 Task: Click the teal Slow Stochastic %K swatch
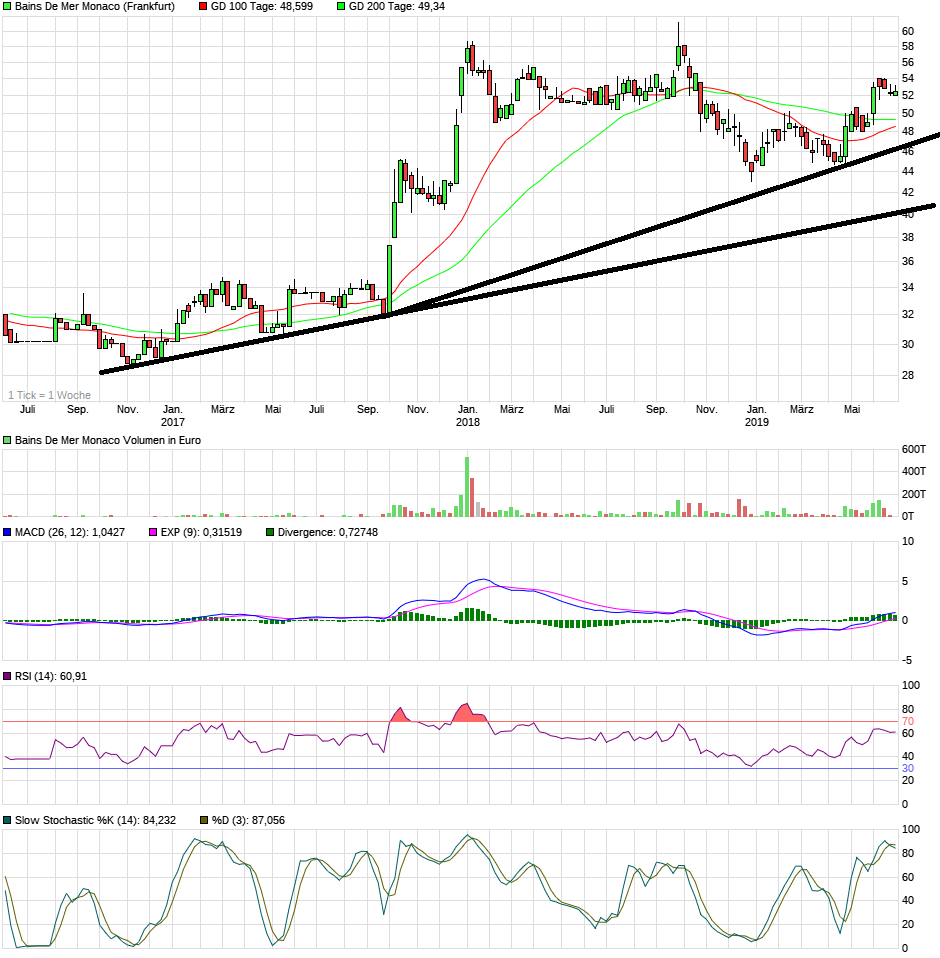(7, 821)
